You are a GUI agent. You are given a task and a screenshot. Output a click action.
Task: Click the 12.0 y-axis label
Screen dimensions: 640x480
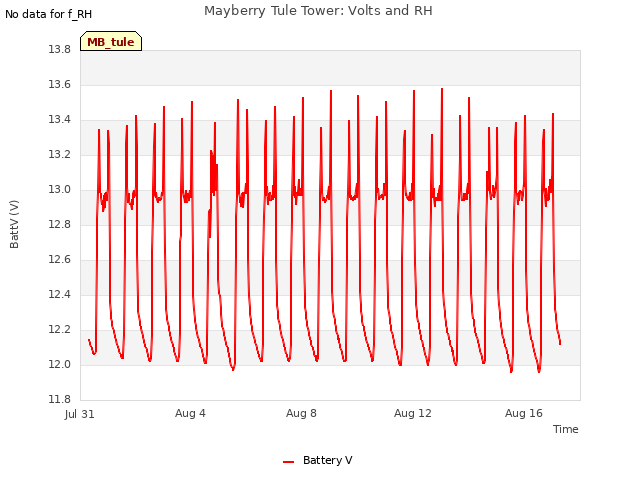click(x=60, y=364)
